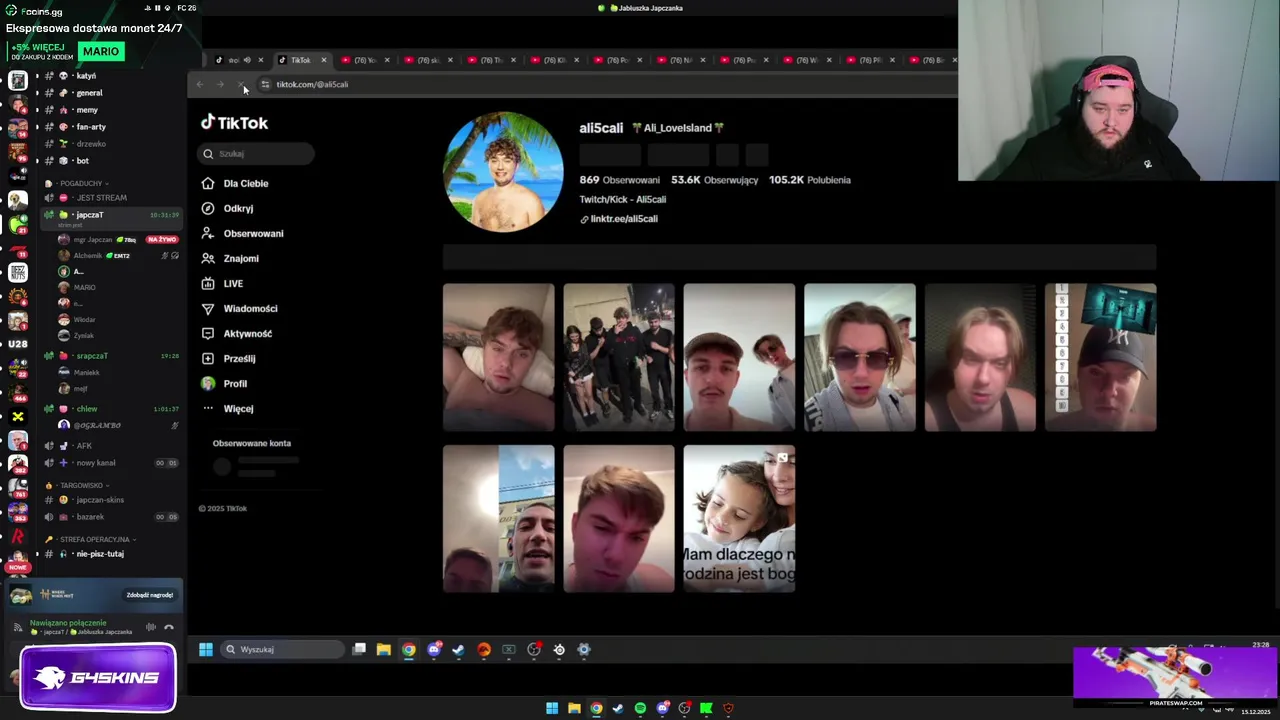Click the site info icon in the address bar

(x=265, y=84)
